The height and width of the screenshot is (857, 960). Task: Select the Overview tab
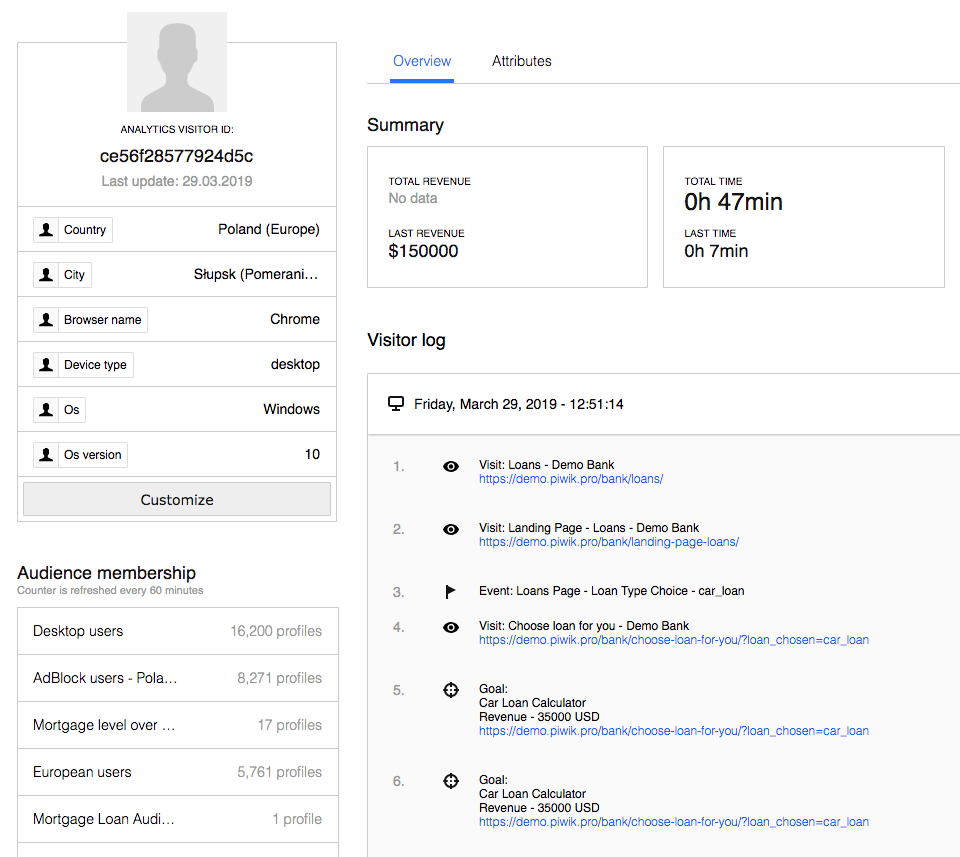pyautogui.click(x=421, y=61)
